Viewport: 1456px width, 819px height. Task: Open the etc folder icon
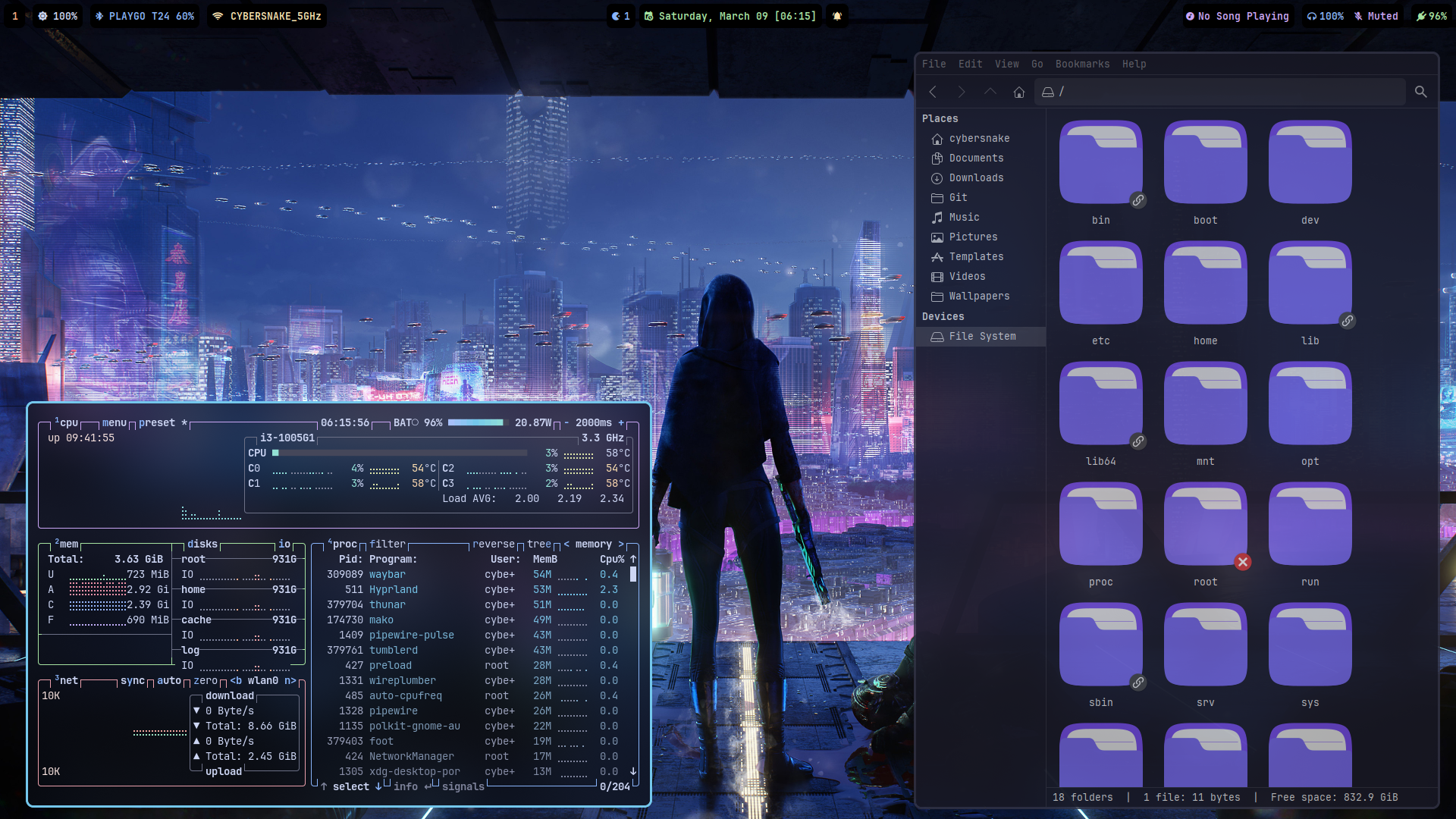tap(1101, 284)
